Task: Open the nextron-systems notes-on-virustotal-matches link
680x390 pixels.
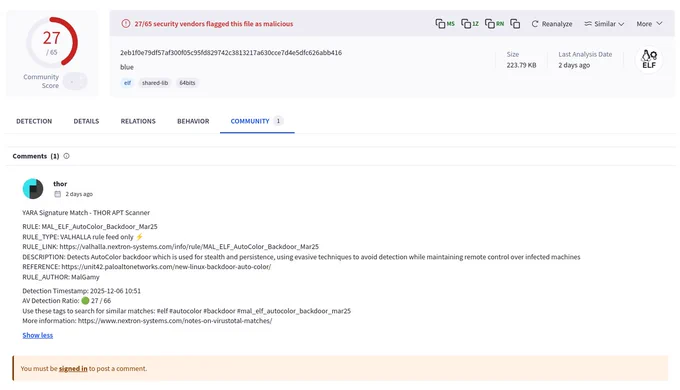Action: (175, 321)
